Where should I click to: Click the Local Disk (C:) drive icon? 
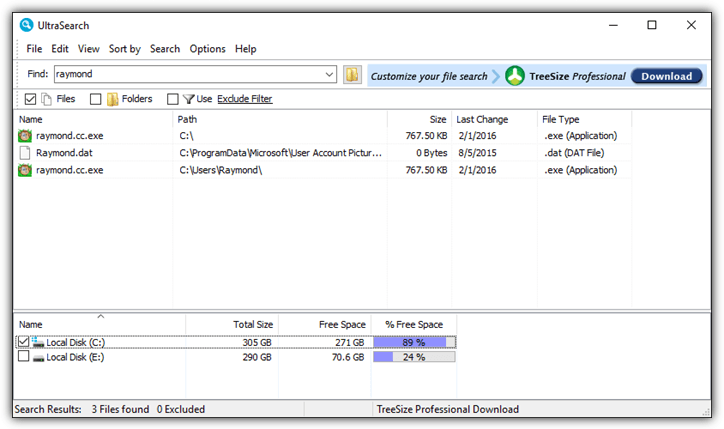pyautogui.click(x=38, y=342)
